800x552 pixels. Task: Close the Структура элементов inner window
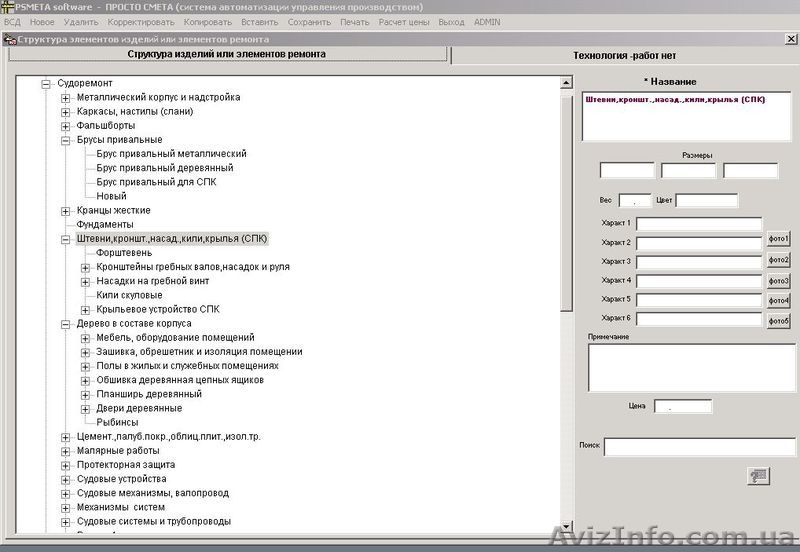click(791, 39)
